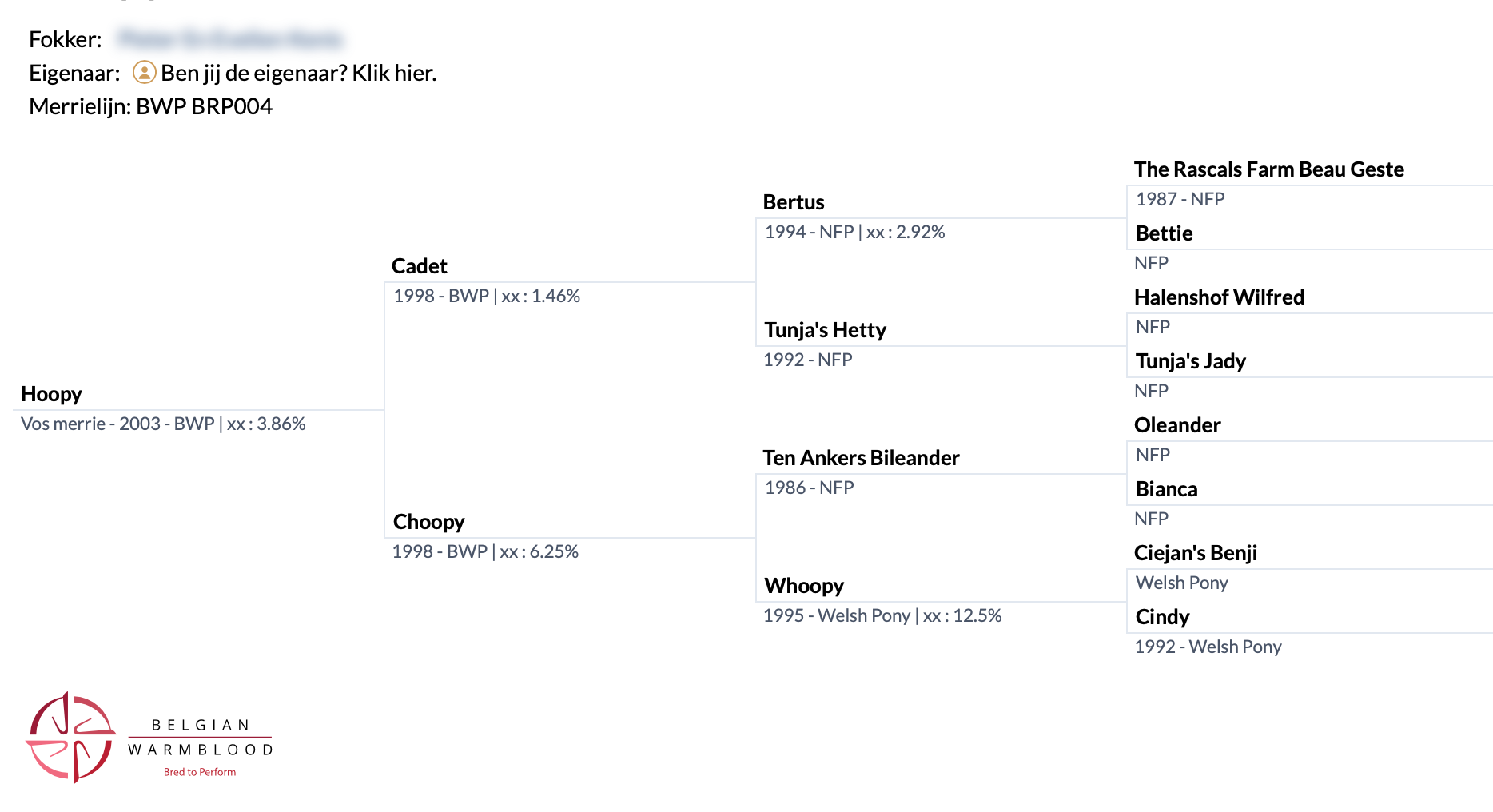Open 'Ben jij de eigenaar? Klik hier.' link

click(x=298, y=73)
